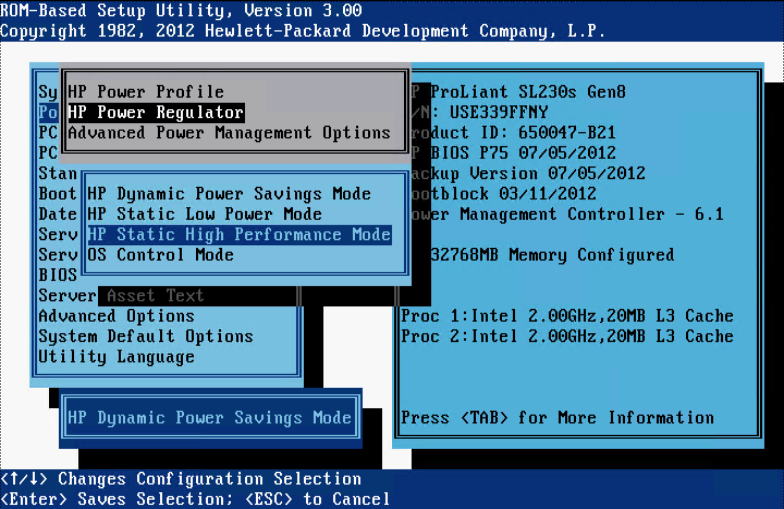Viewport: 784px width, 509px height.
Task: Open Utility Language menu item
Action: click(116, 357)
